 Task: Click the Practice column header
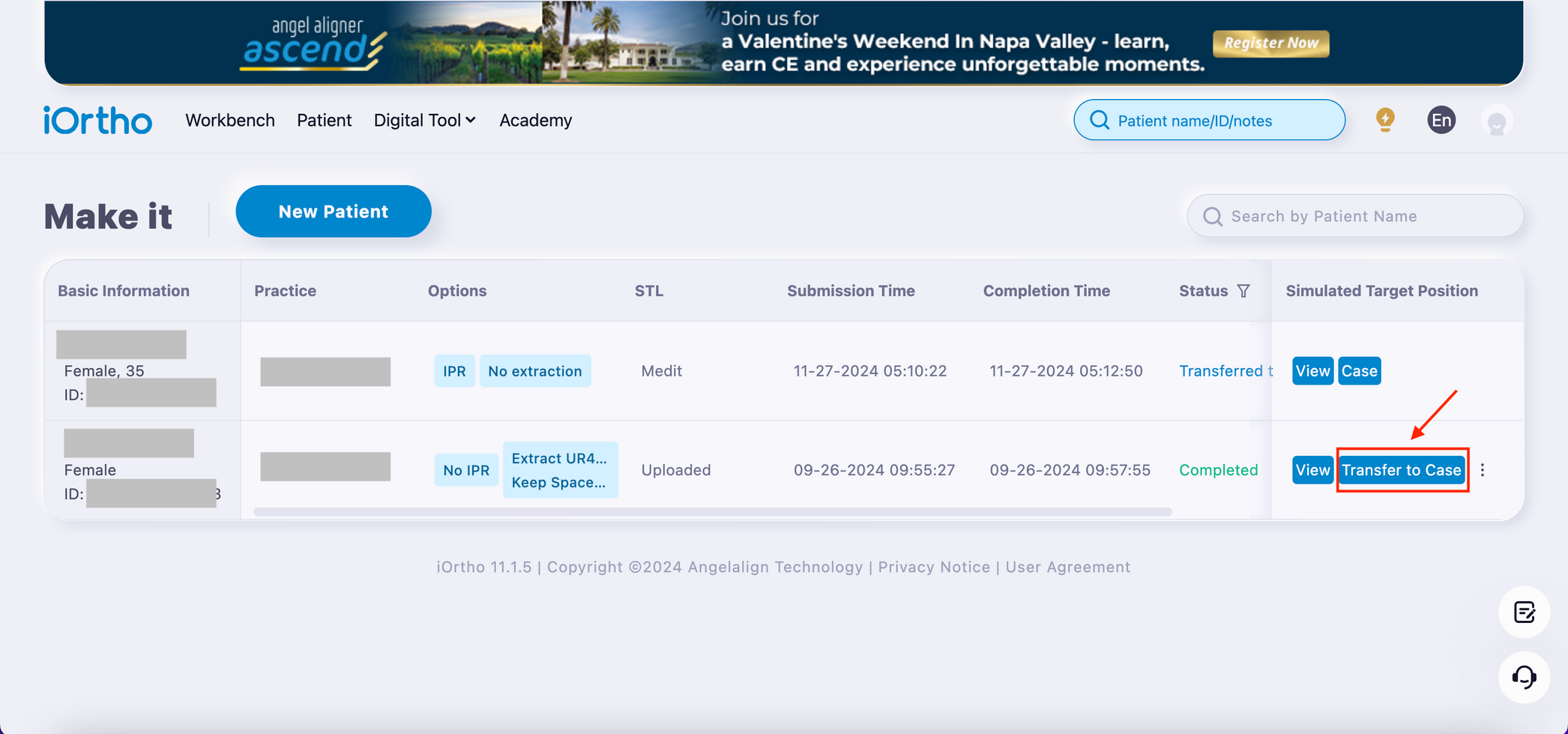285,291
